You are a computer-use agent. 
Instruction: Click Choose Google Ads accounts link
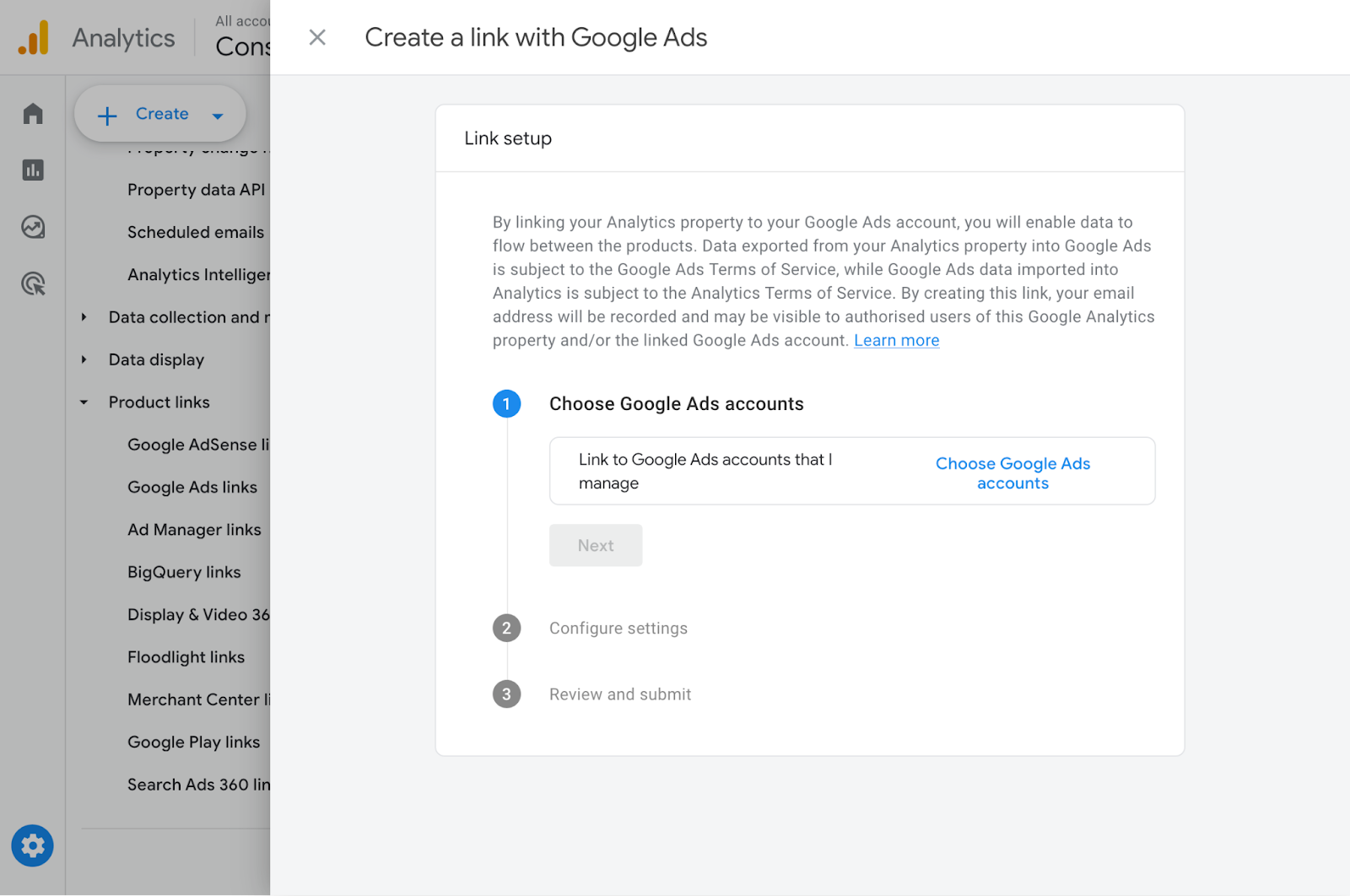point(1012,473)
